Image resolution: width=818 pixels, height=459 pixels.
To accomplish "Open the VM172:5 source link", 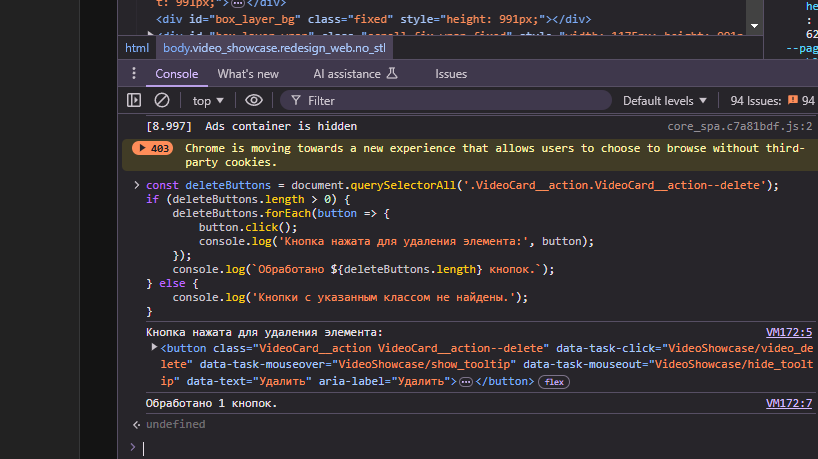I will point(788,332).
